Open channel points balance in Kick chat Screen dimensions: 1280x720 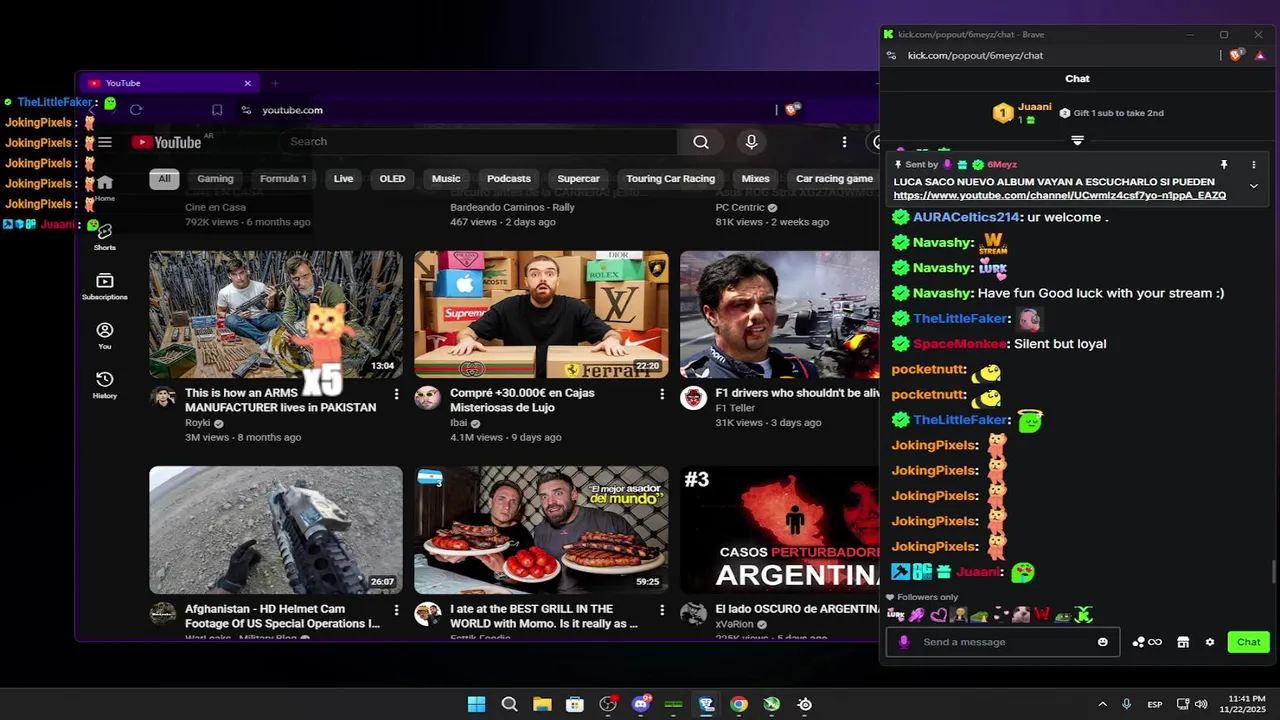click(1147, 642)
